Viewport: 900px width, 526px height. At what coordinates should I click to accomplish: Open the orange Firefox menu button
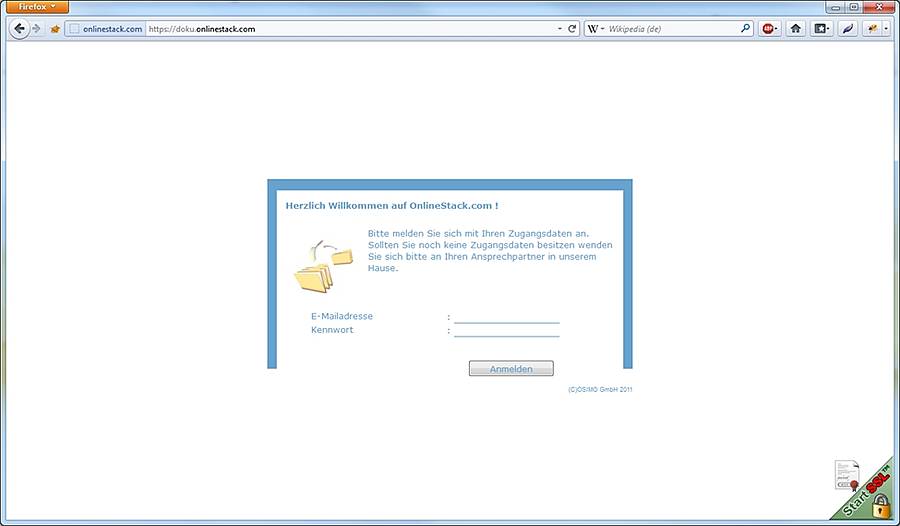tap(36, 7)
